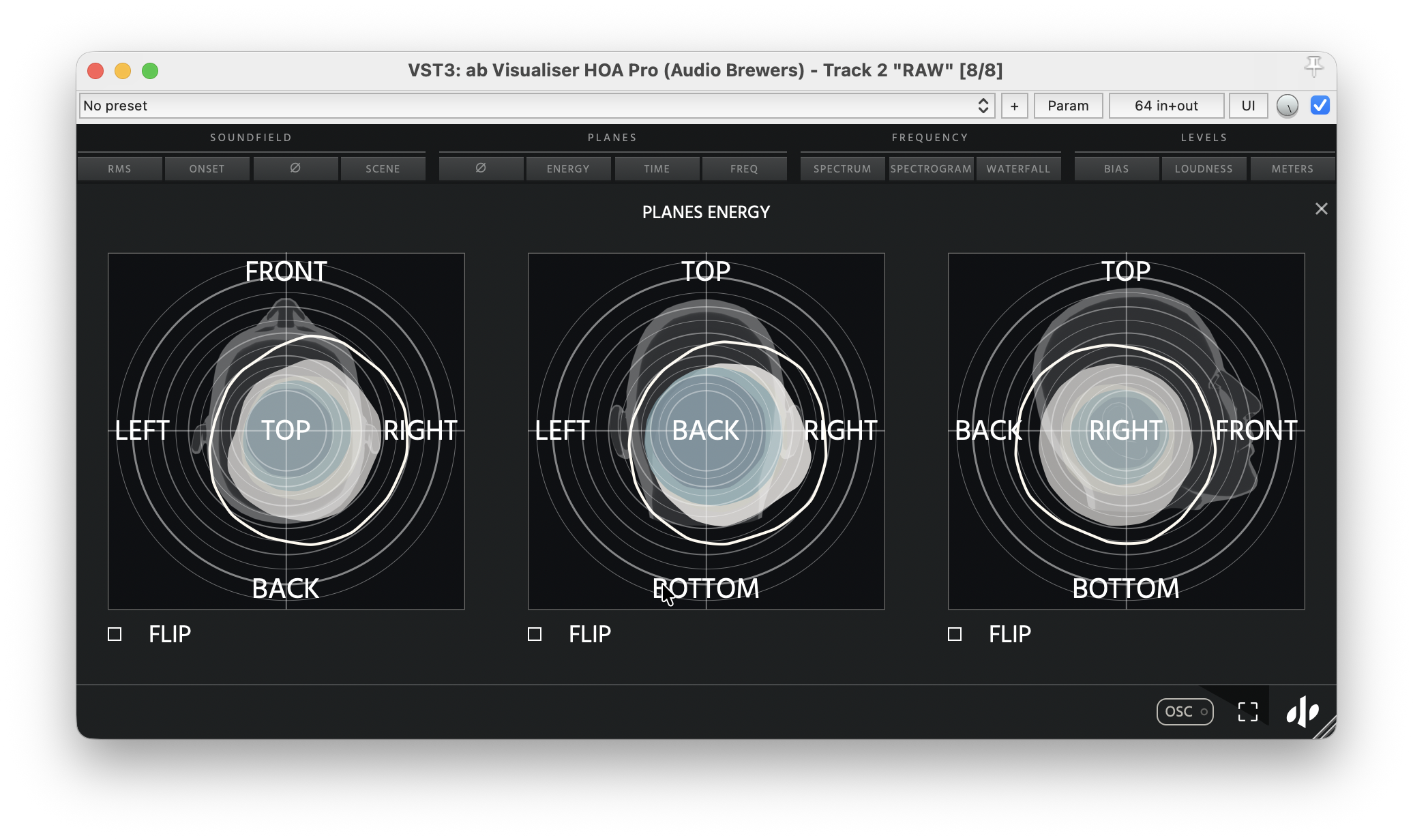This screenshot has height=840, width=1413.
Task: Click the top-view energy plot
Action: (x=286, y=431)
